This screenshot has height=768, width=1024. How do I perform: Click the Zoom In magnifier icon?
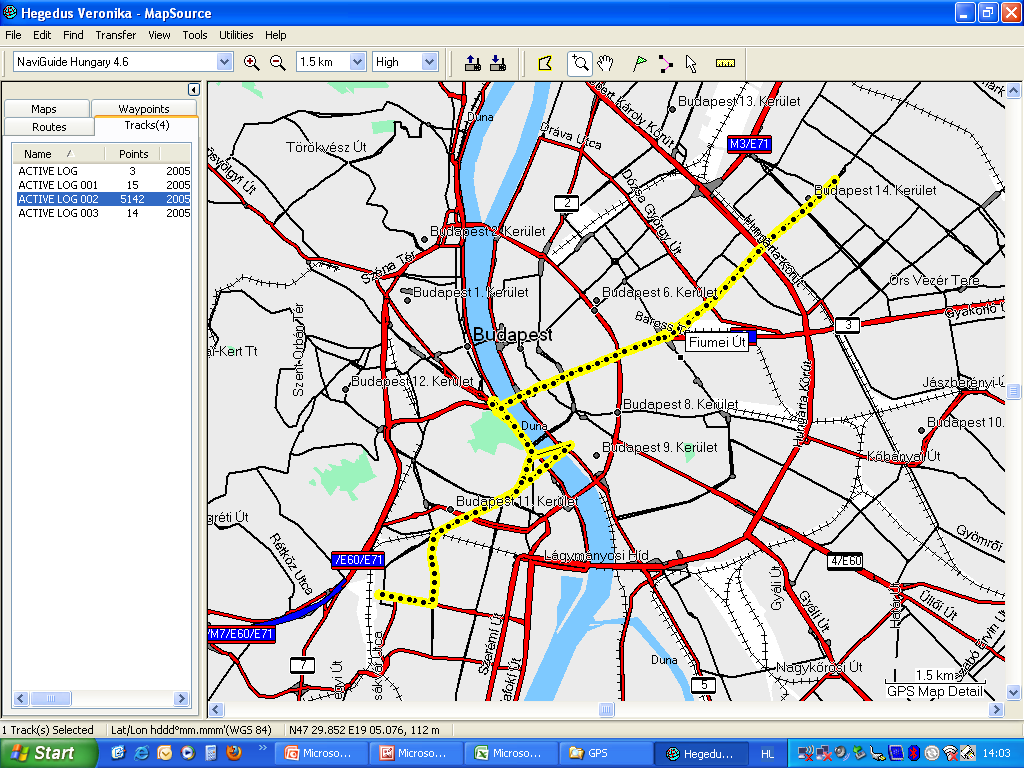251,63
